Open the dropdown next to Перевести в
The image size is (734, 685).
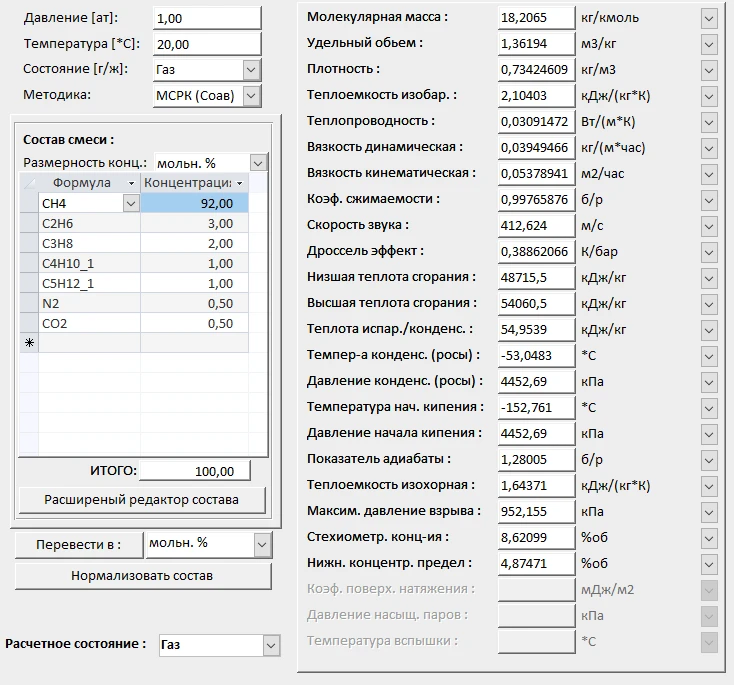pos(262,544)
